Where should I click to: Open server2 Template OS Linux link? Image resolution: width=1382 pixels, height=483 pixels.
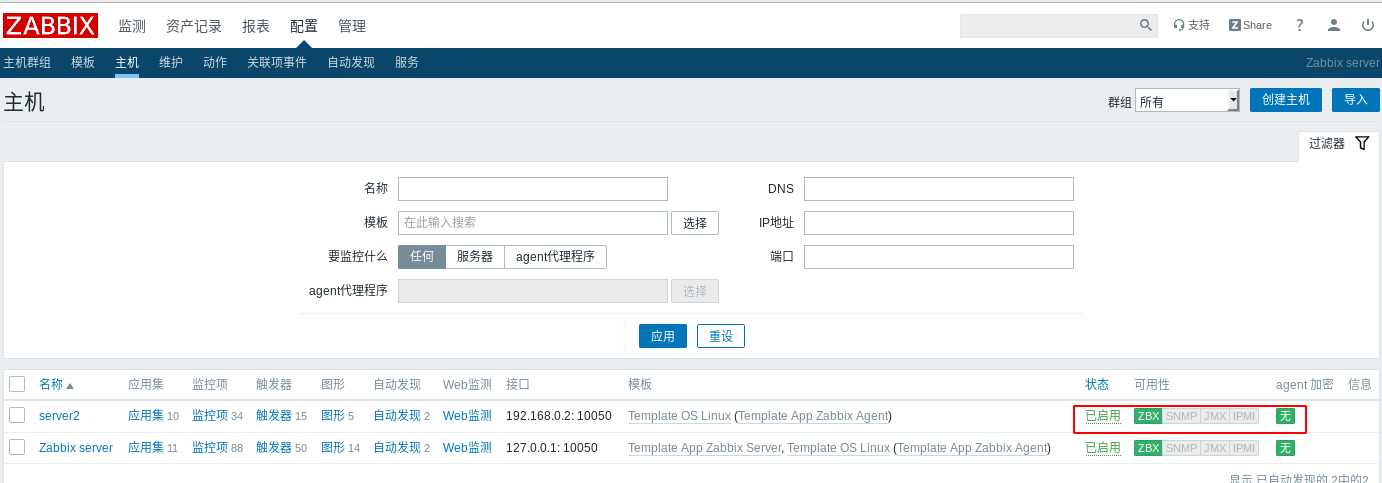point(679,416)
